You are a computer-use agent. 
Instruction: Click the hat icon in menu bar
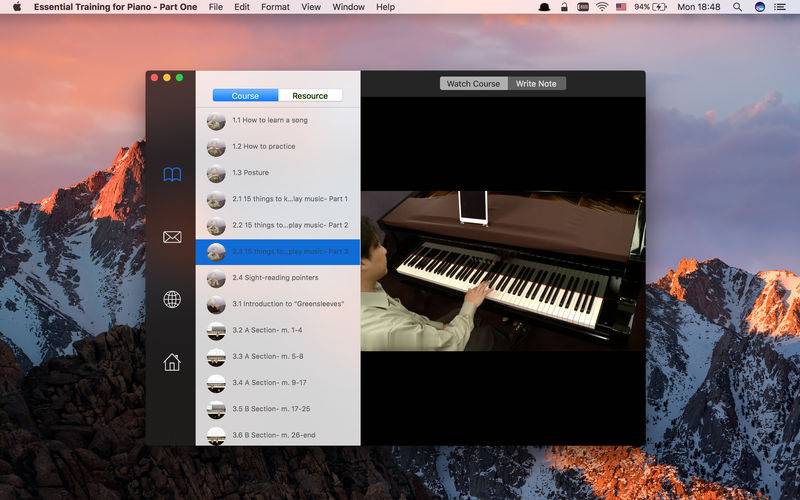point(544,7)
